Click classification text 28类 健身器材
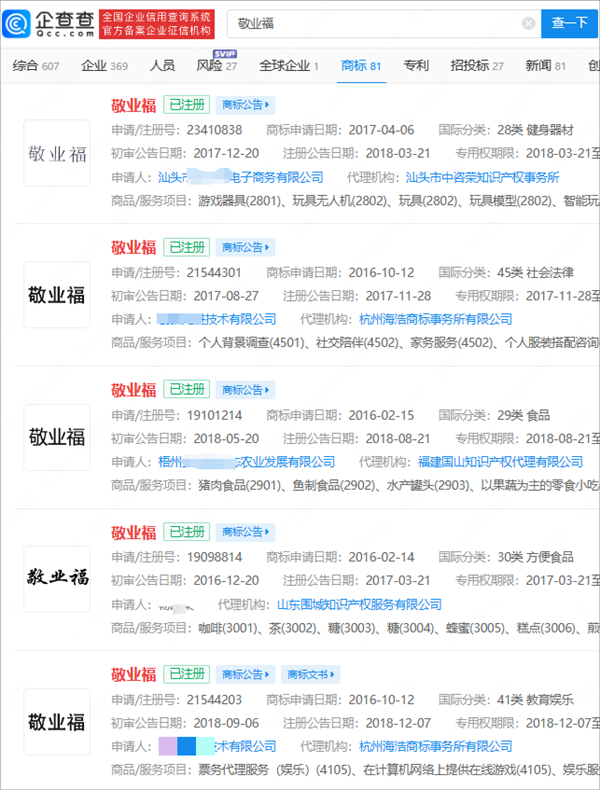The width and height of the screenshot is (600, 790). coord(536,130)
